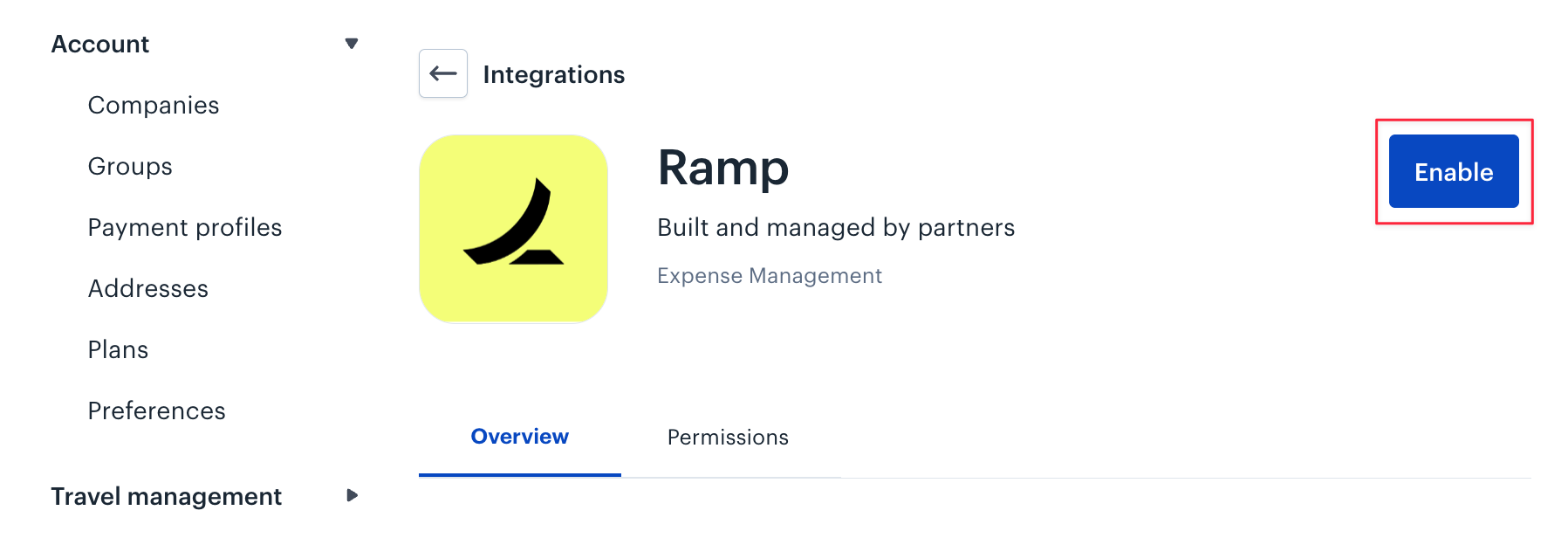Open Preferences in sidebar
1568x538 pixels.
click(157, 410)
